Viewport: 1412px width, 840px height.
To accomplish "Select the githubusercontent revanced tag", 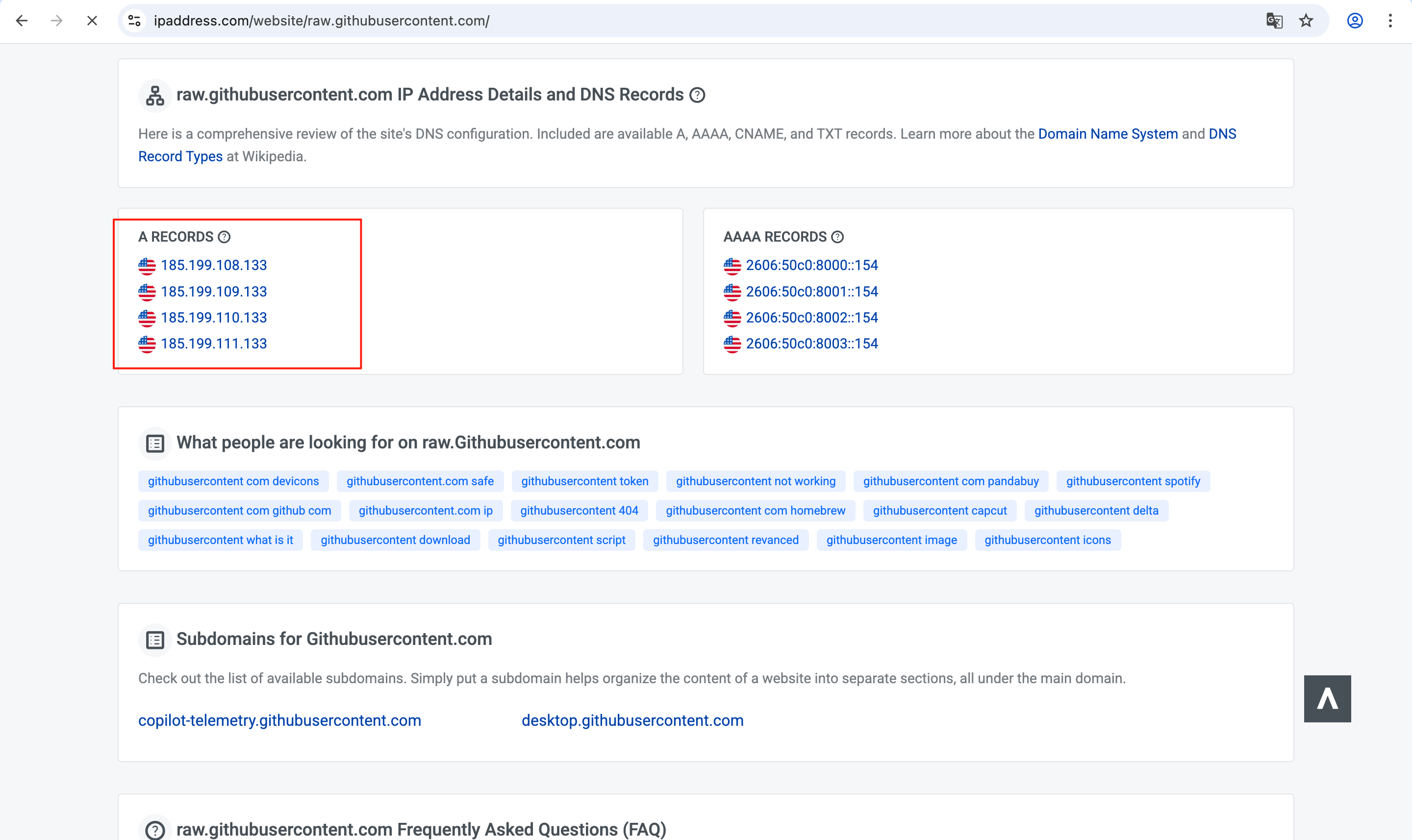I will coord(725,540).
